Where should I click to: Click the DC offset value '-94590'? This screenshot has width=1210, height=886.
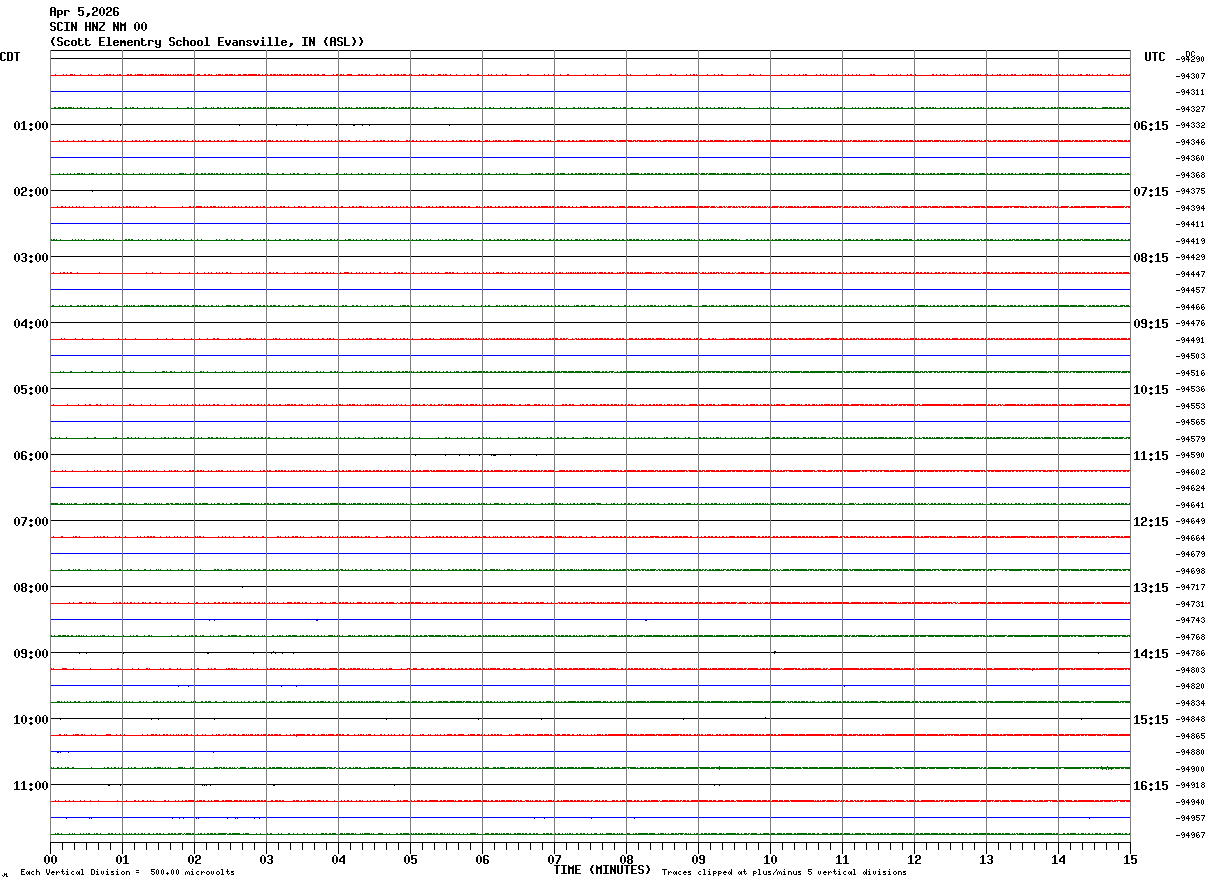click(x=1190, y=456)
